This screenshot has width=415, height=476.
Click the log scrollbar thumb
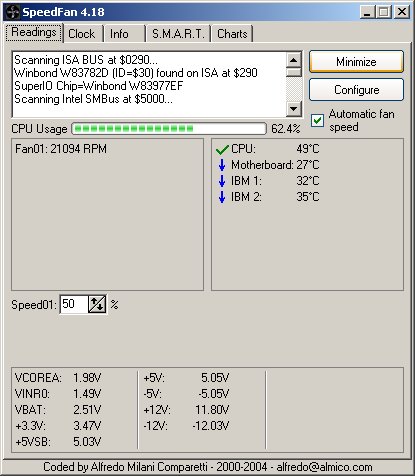tap(294, 72)
